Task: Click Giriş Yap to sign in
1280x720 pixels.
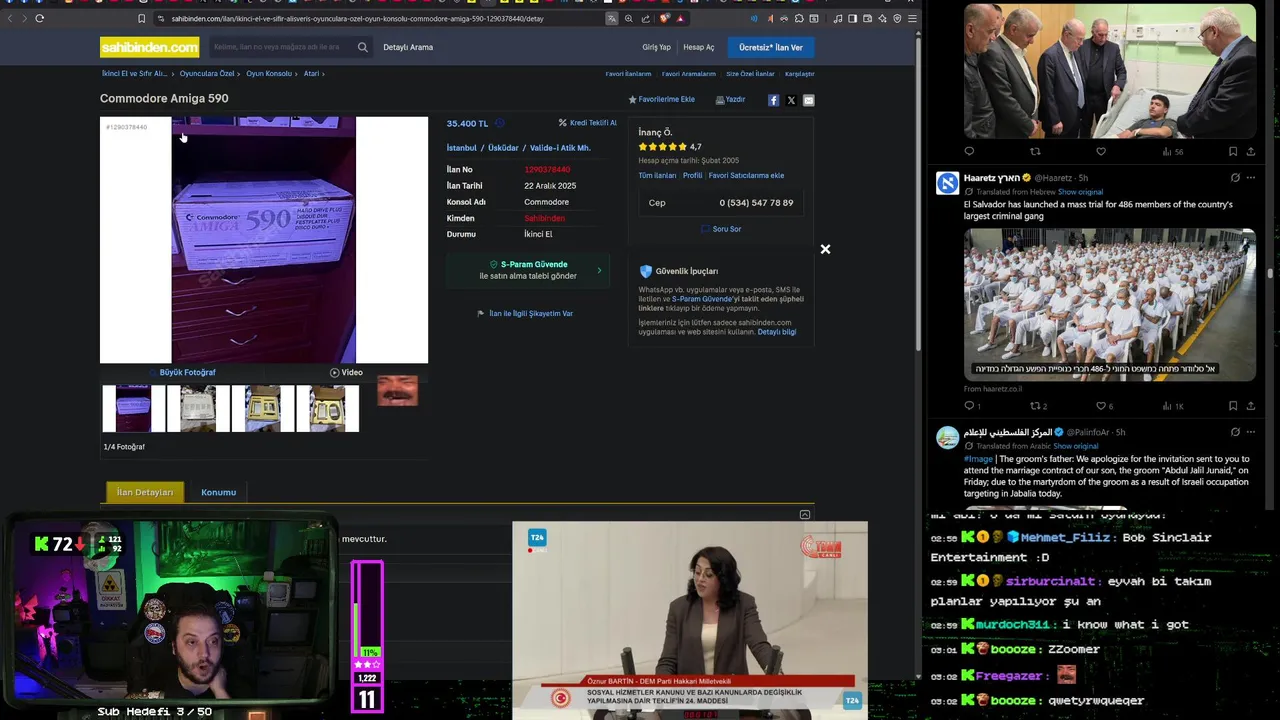Action: [656, 47]
